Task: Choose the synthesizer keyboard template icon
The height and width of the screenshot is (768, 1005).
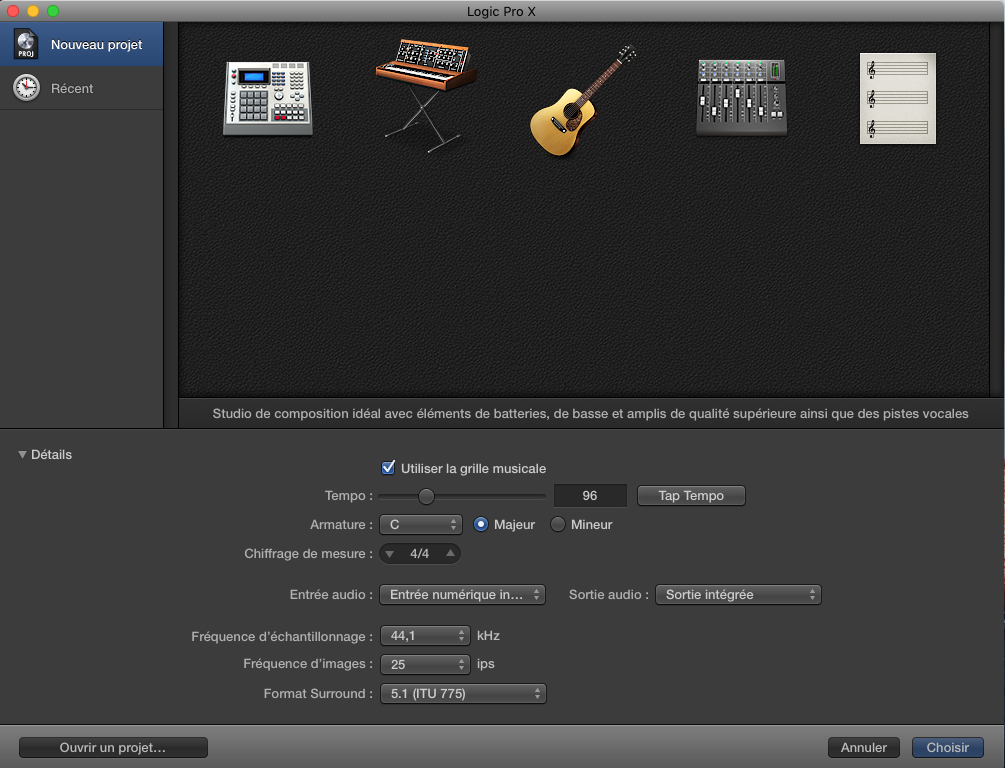Action: (425, 92)
